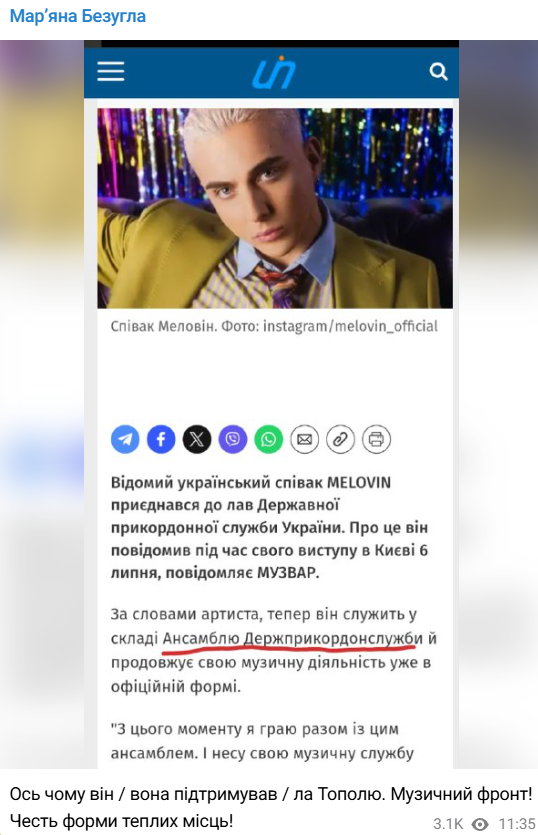
Task: Send the article by email icon
Action: tap(304, 439)
